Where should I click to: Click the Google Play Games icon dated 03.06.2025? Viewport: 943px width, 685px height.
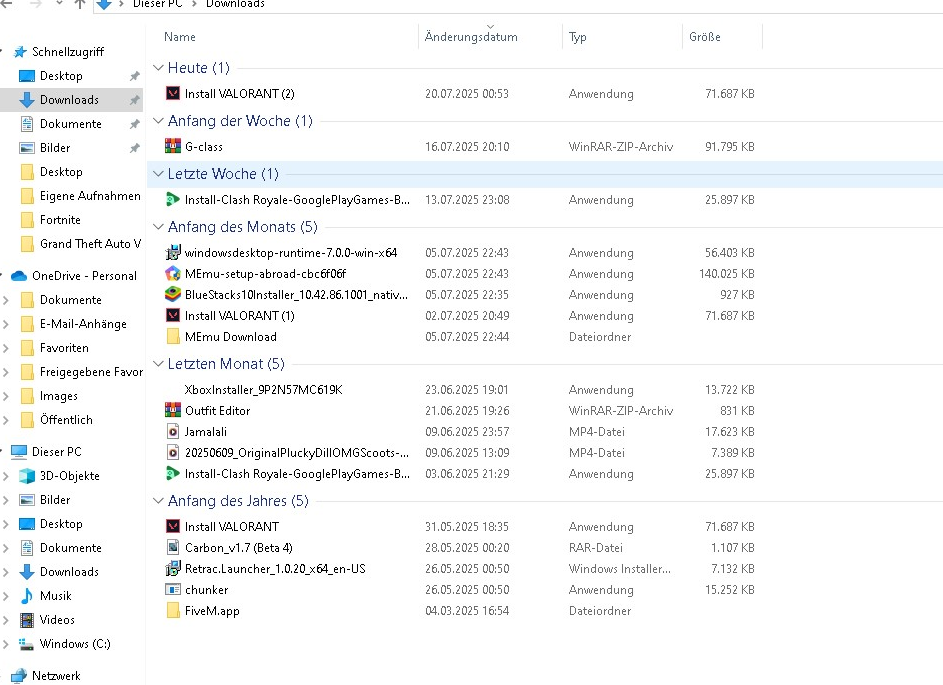pos(173,473)
